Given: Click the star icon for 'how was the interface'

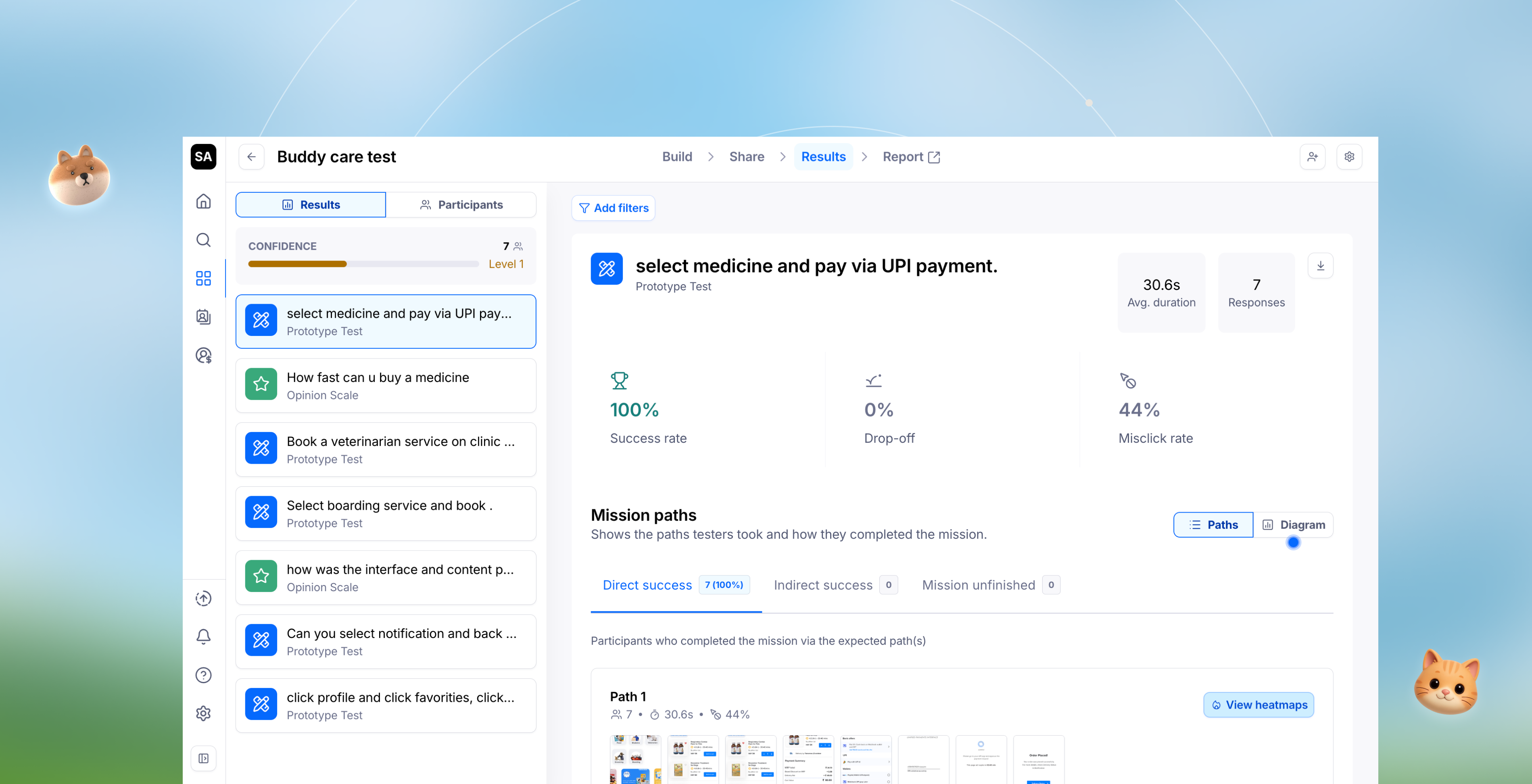Looking at the screenshot, I should point(261,576).
